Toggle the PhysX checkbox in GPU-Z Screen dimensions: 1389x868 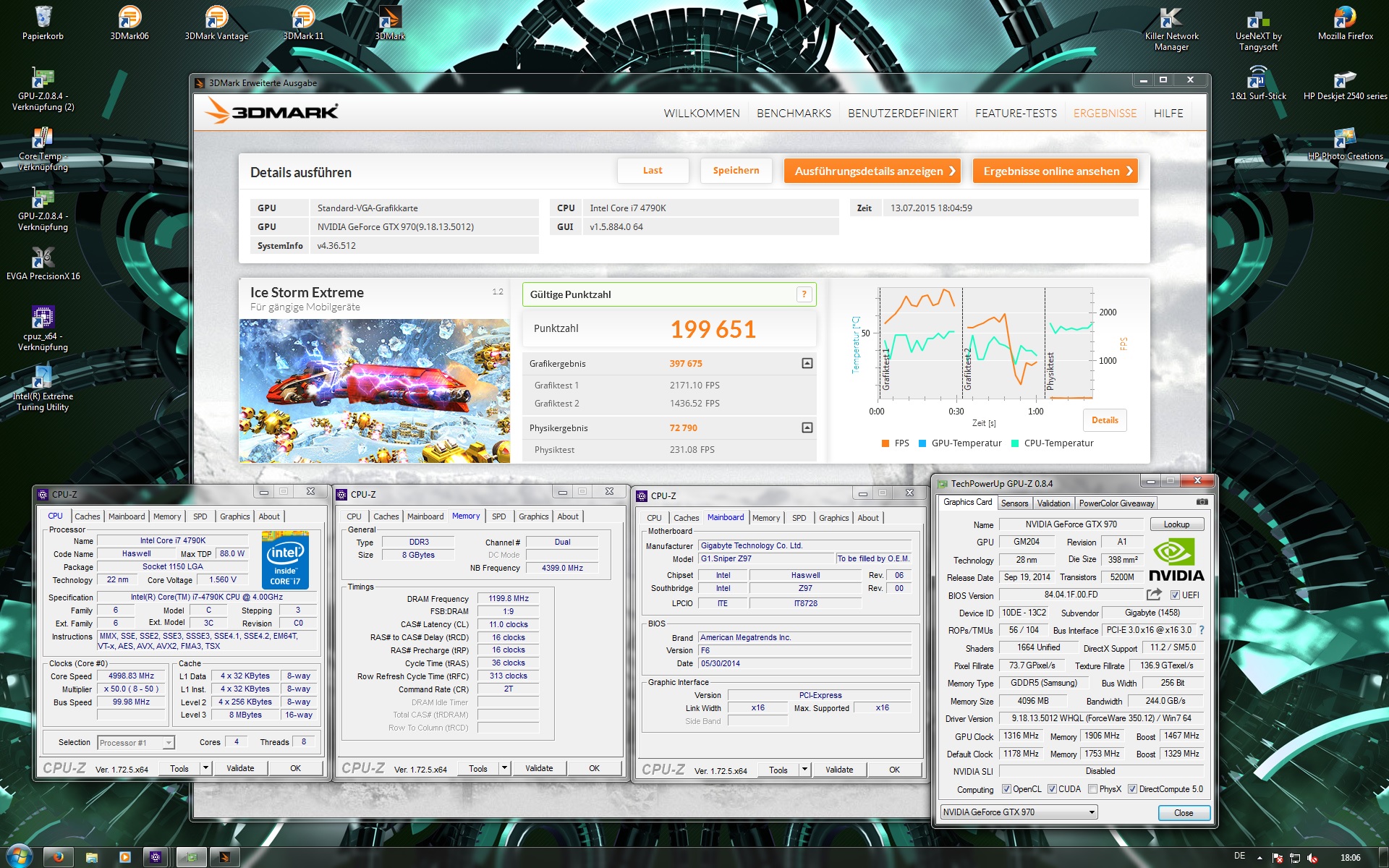point(1092,789)
